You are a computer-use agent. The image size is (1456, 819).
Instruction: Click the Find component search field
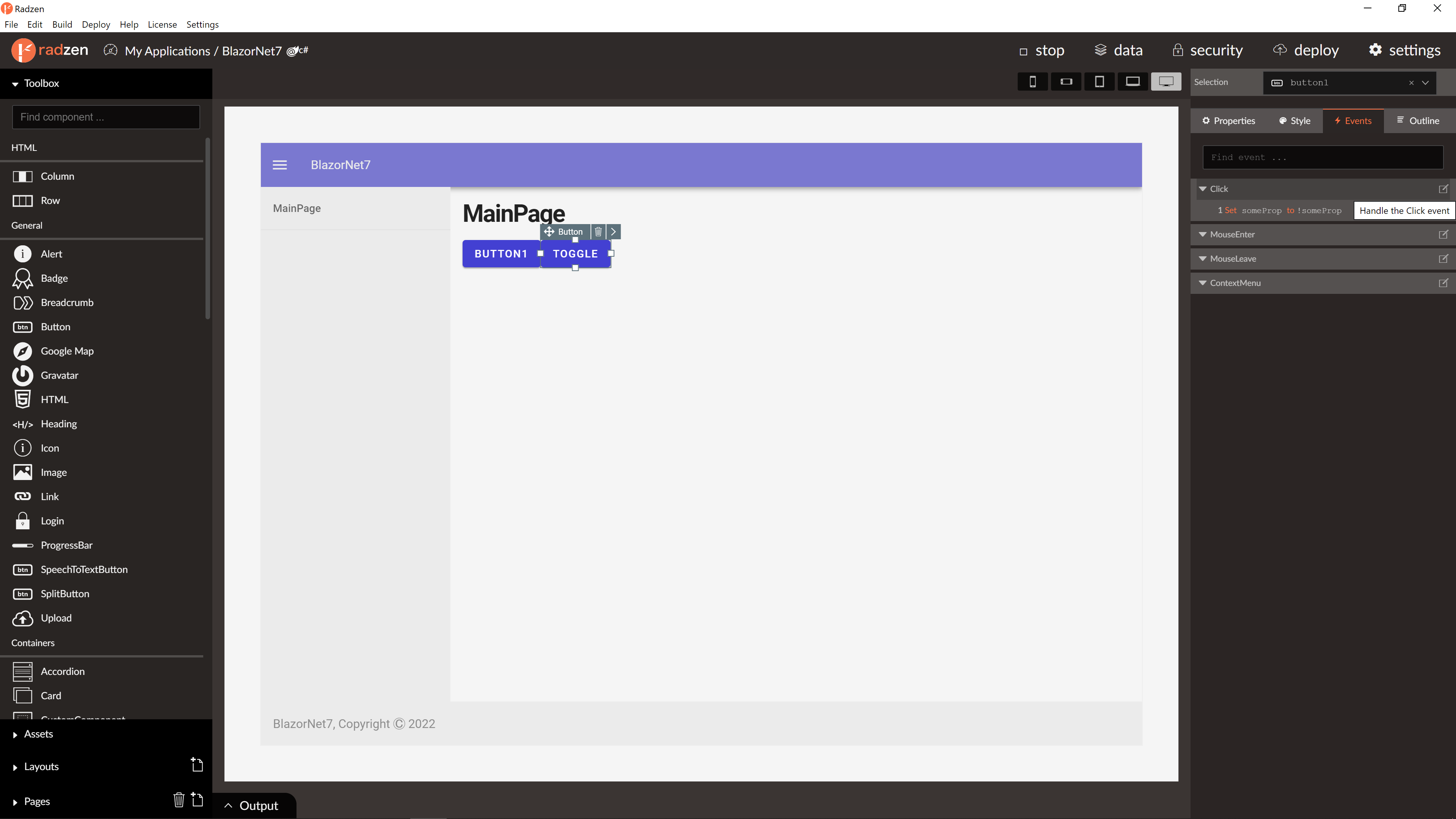(106, 117)
